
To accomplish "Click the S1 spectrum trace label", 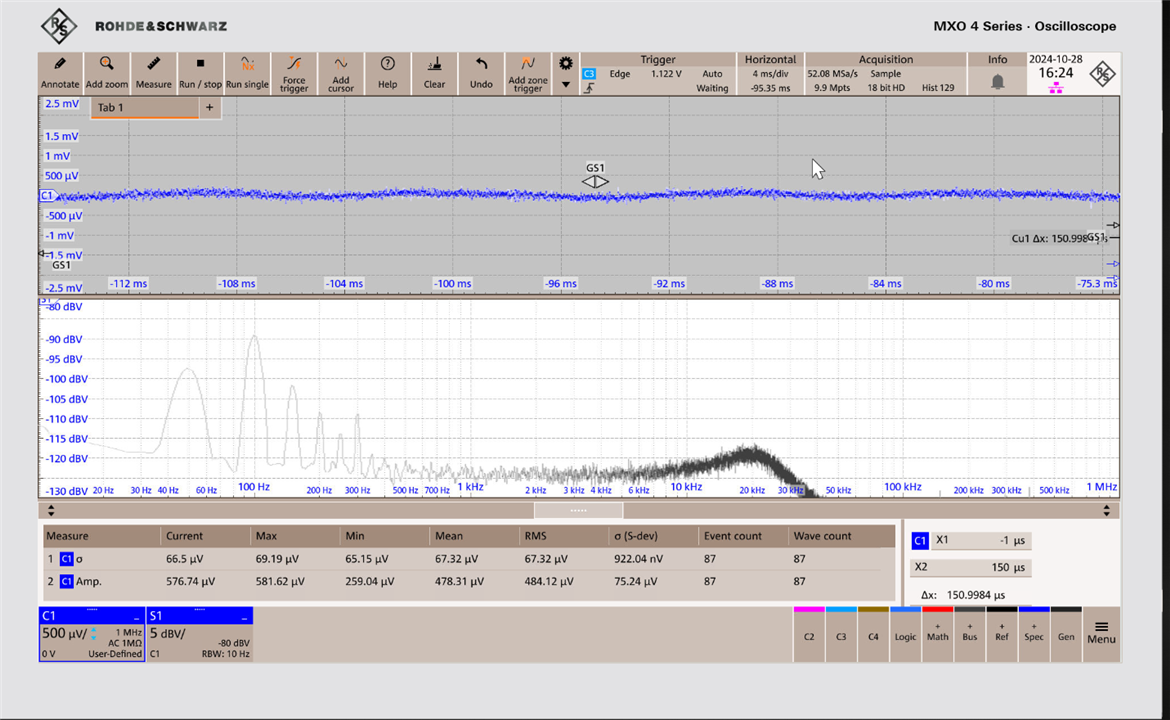I will click(x=46, y=301).
